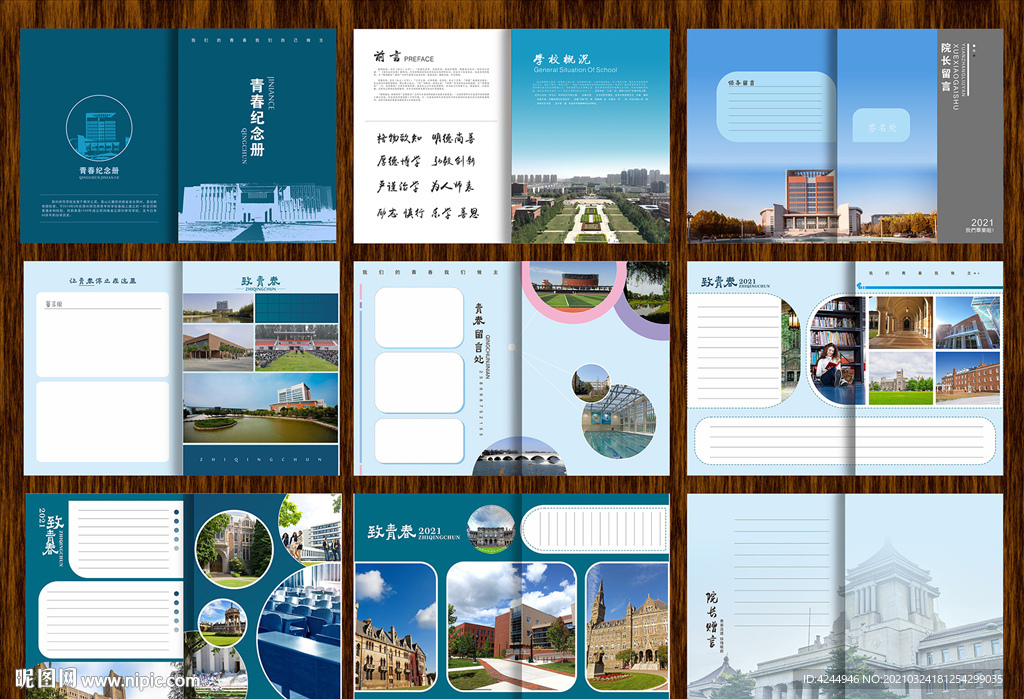
Task: Click the 领导留言 lined message box
Action: click(776, 106)
